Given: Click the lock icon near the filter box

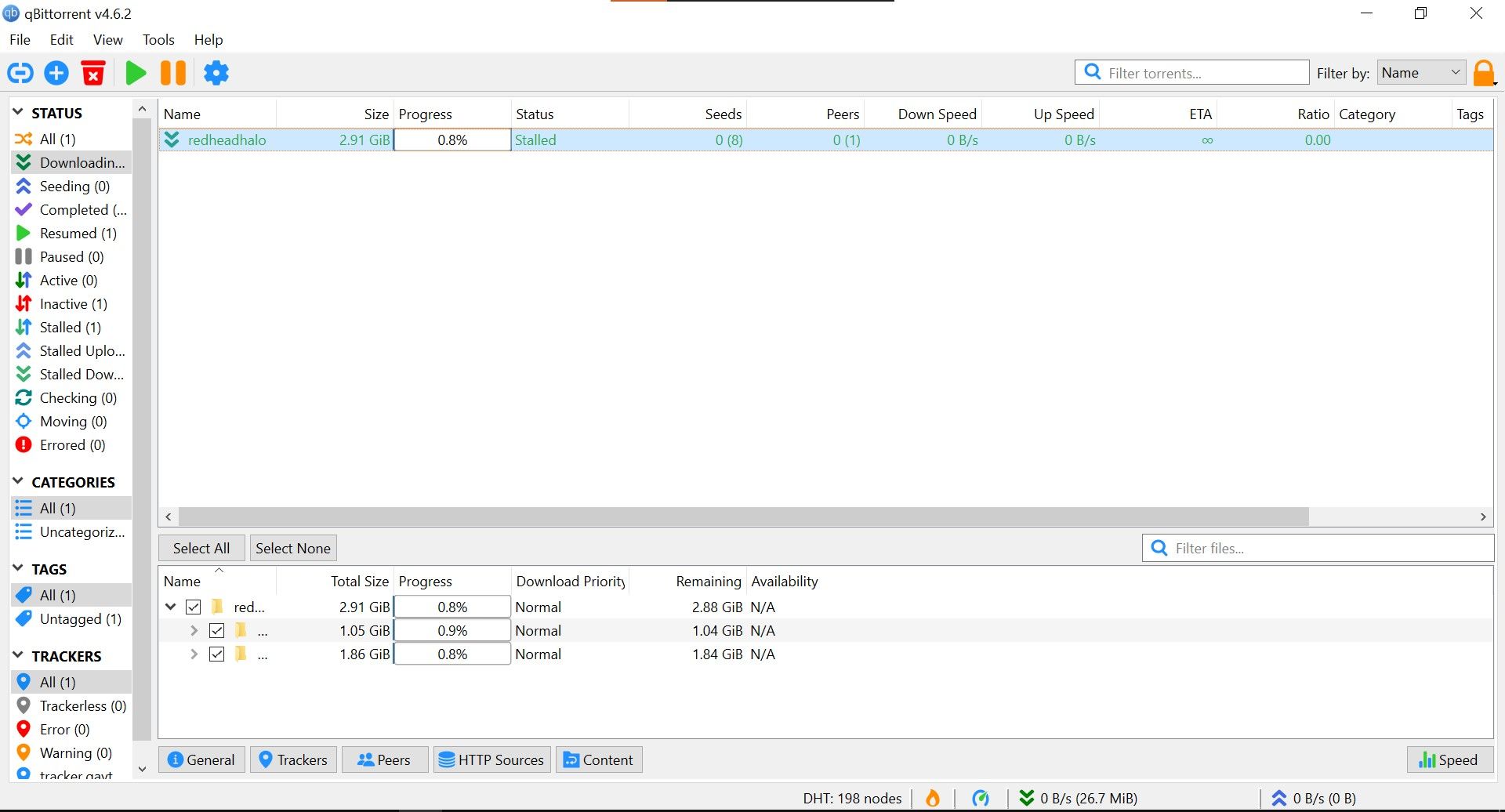Looking at the screenshot, I should click(x=1485, y=72).
